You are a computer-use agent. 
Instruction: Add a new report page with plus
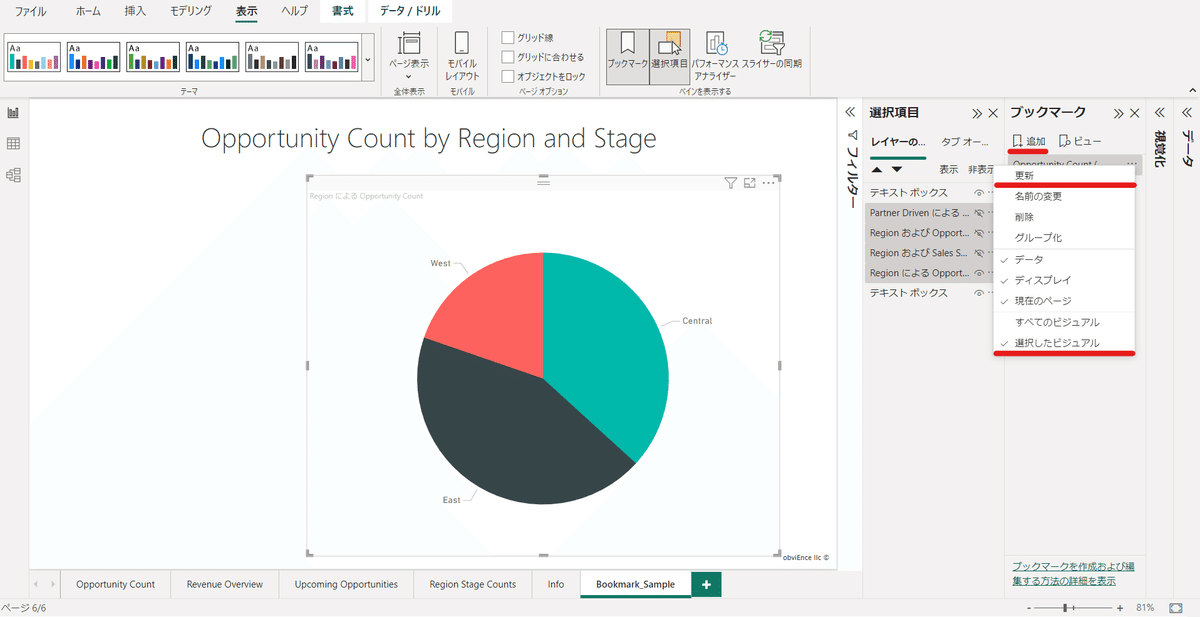coord(706,584)
